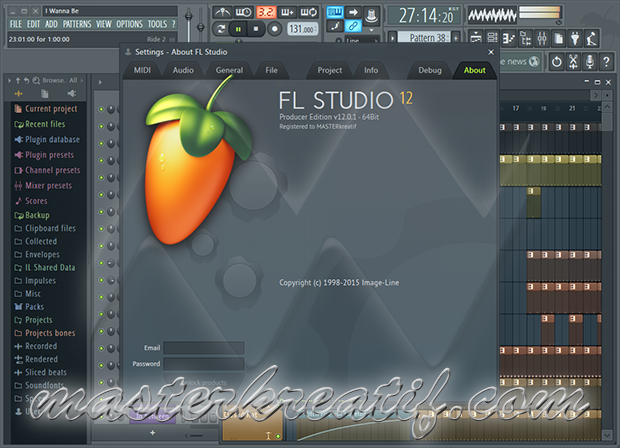Select the file pages snapshot icon in browser
The image size is (620, 448).
click(x=45, y=94)
